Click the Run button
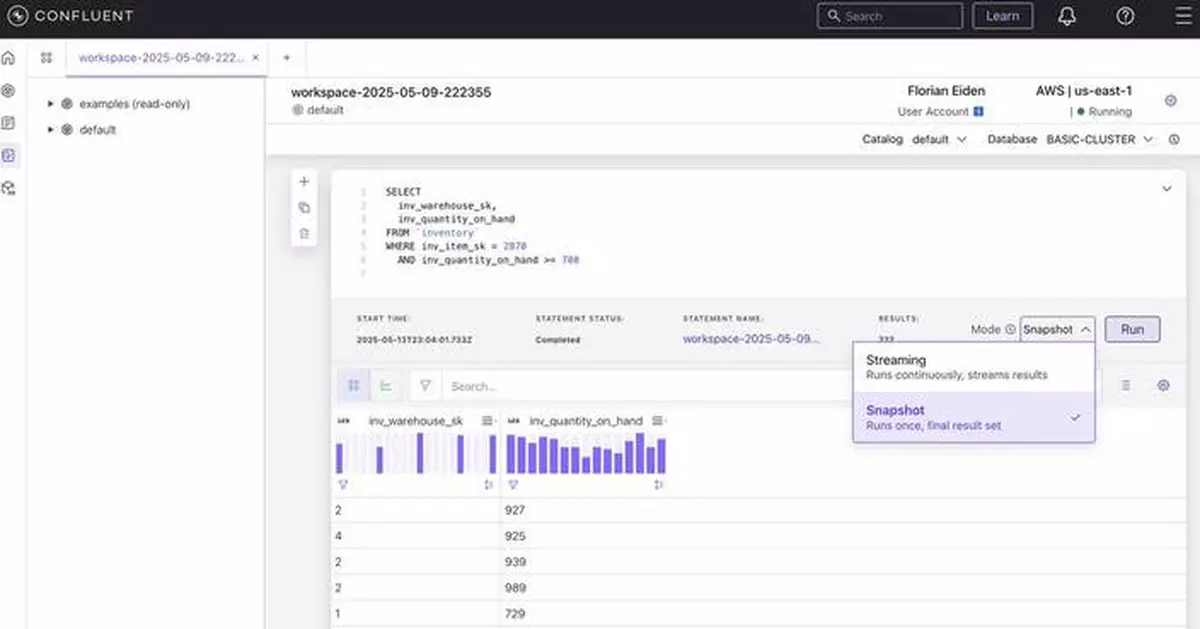 [x=1131, y=329]
